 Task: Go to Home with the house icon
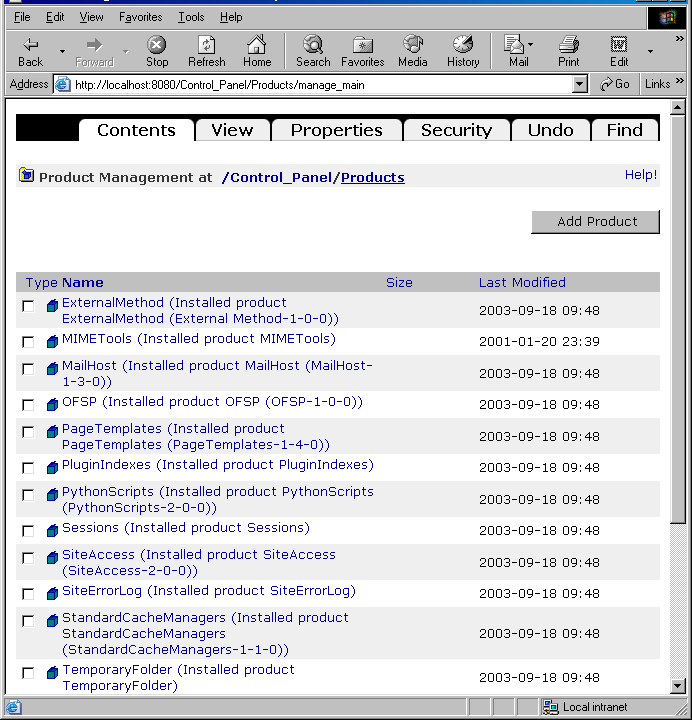click(x=256, y=45)
